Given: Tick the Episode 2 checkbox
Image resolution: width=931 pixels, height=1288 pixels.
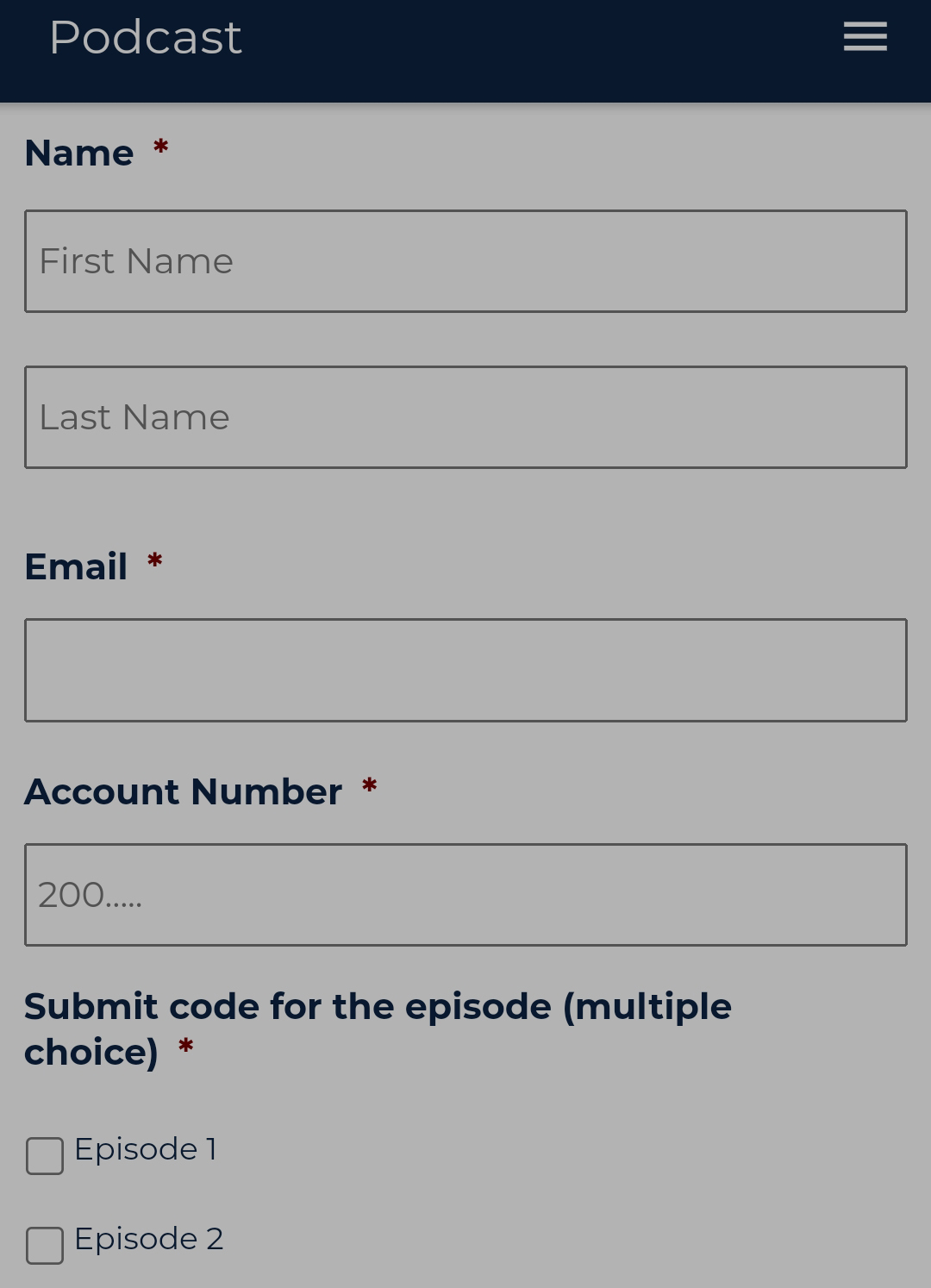Looking at the screenshot, I should pyautogui.click(x=45, y=1246).
